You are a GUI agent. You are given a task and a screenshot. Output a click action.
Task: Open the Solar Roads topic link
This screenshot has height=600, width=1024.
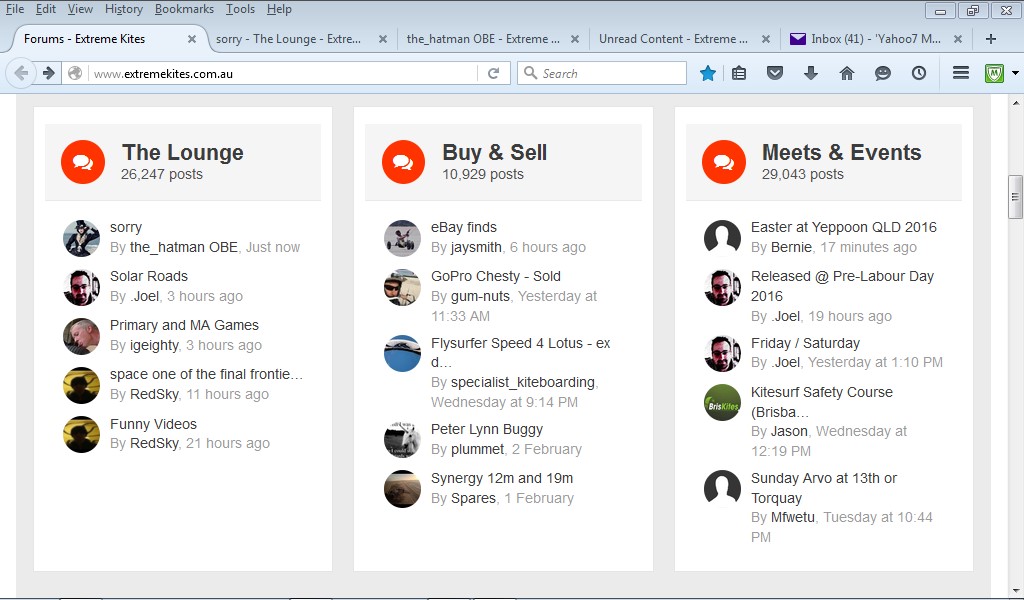tap(149, 276)
